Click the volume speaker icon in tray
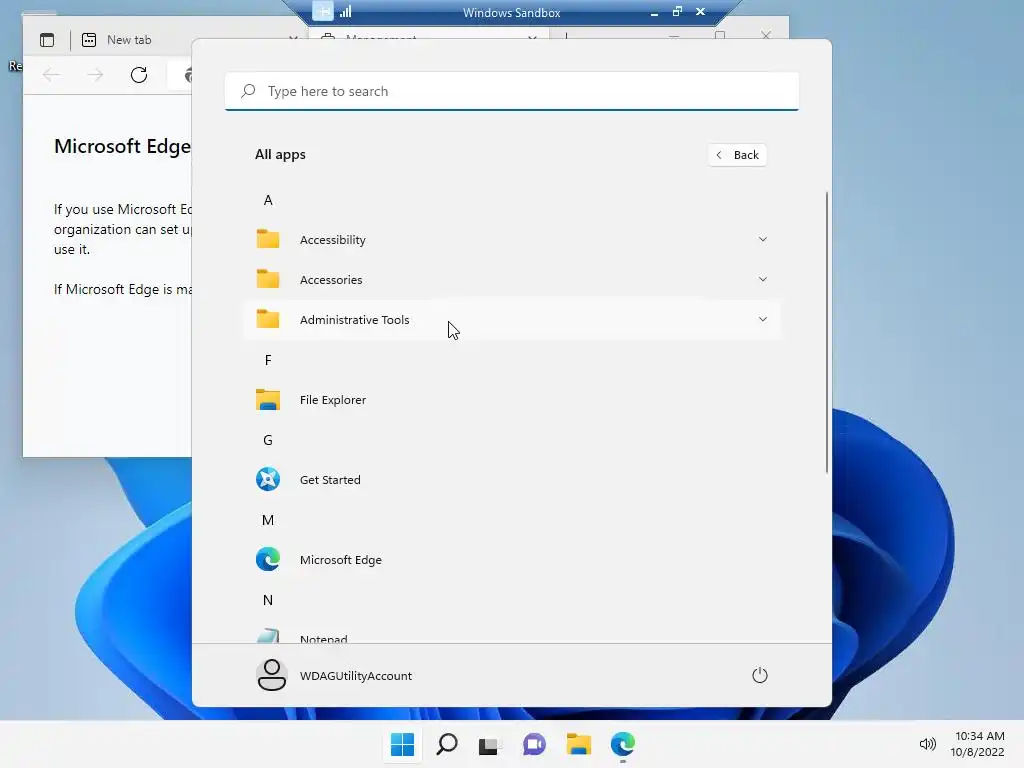Screen dimensions: 1024x768 coord(927,744)
